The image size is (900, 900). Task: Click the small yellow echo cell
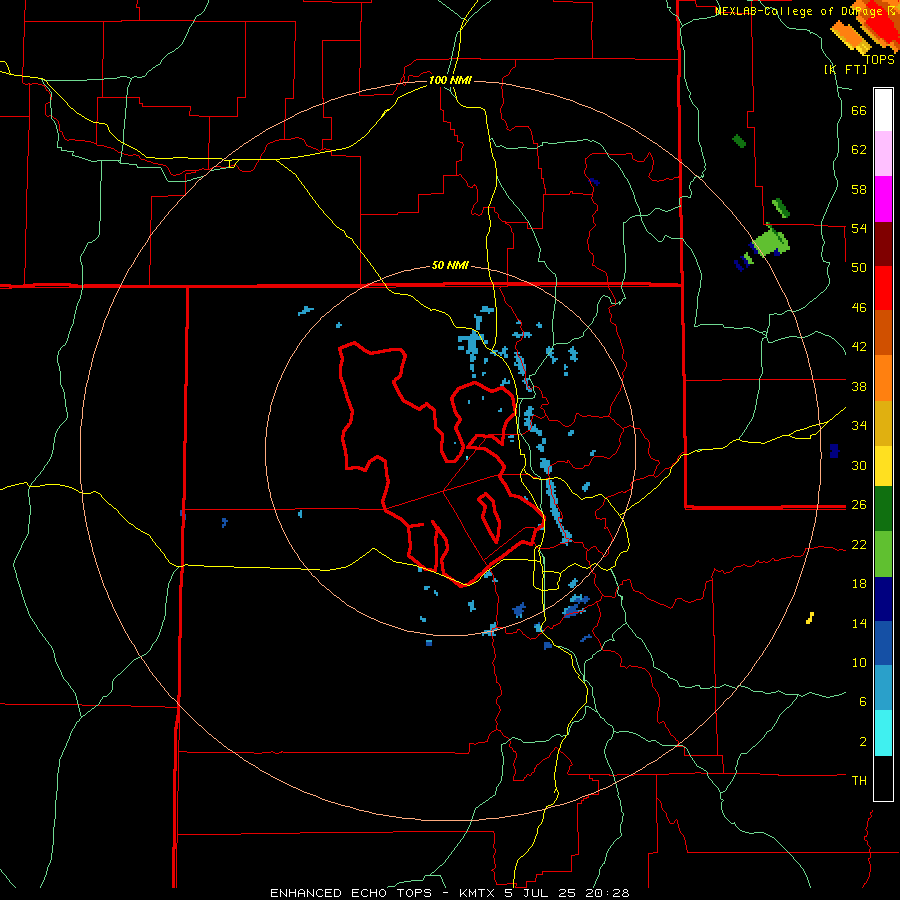click(810, 618)
